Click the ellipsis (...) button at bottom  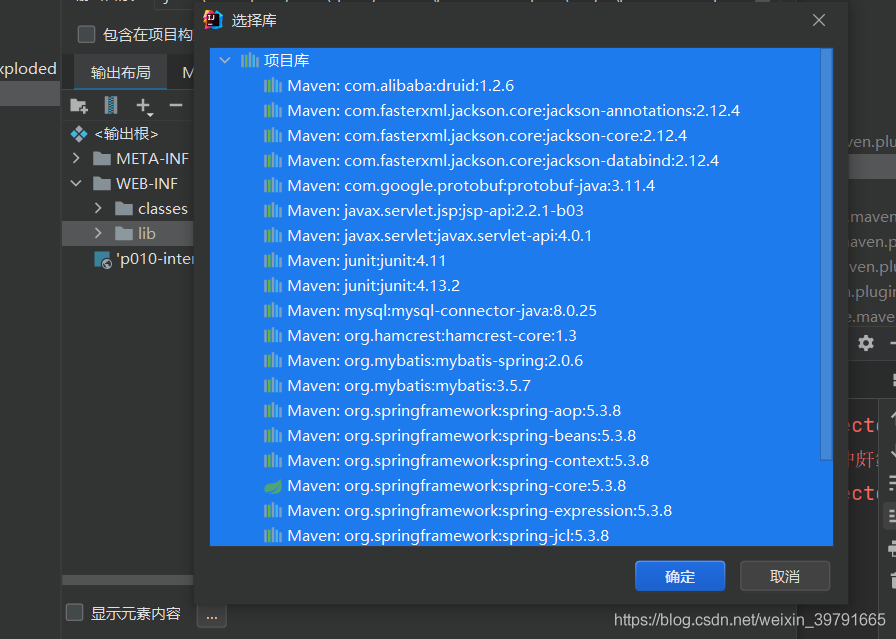[212, 616]
